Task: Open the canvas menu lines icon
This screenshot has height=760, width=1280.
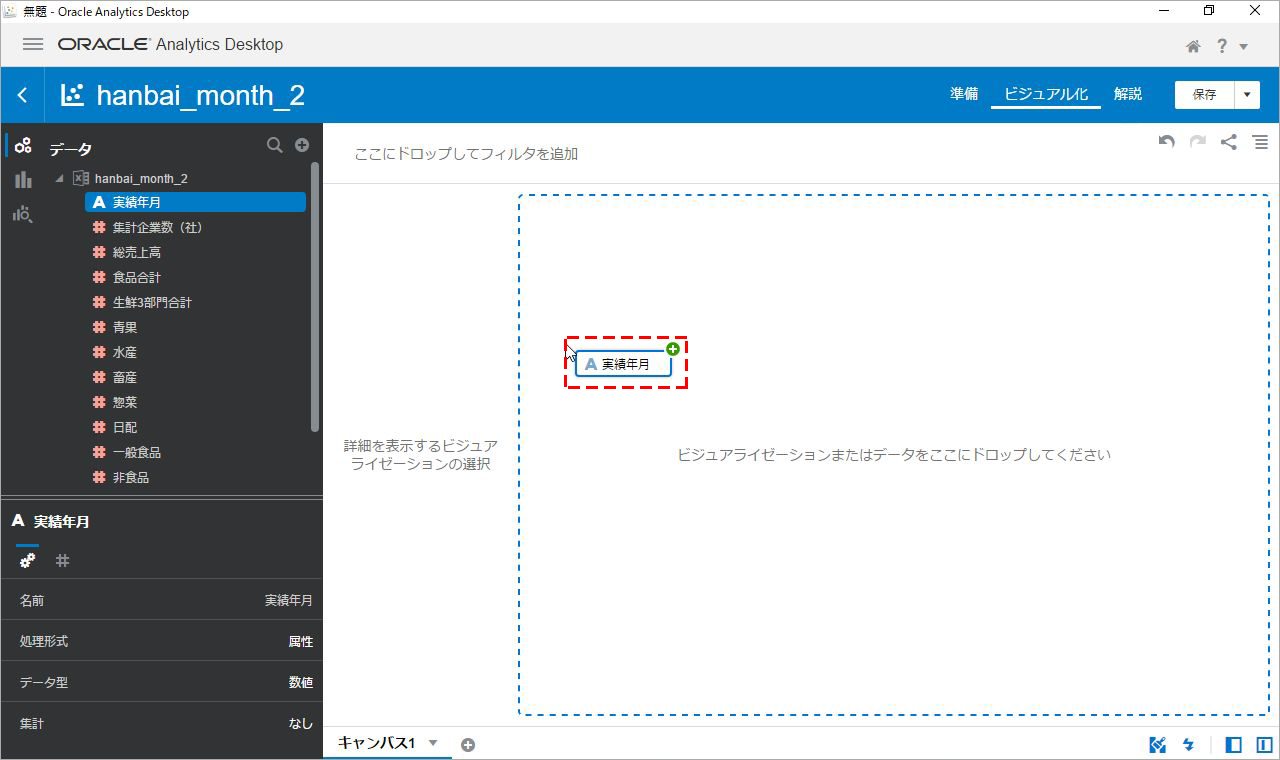Action: coord(1260,142)
